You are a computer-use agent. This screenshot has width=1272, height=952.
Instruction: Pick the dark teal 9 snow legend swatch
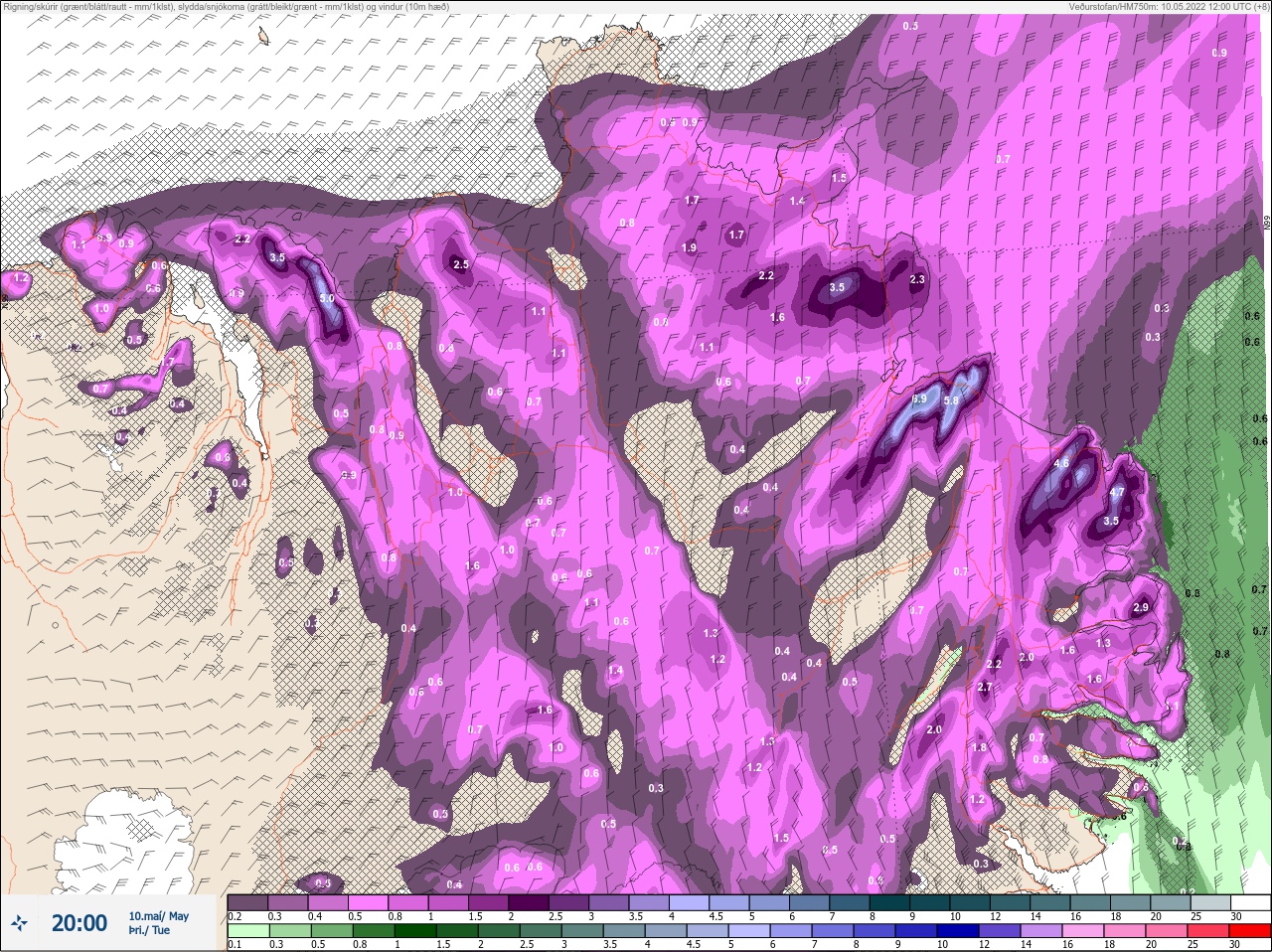coord(930,903)
